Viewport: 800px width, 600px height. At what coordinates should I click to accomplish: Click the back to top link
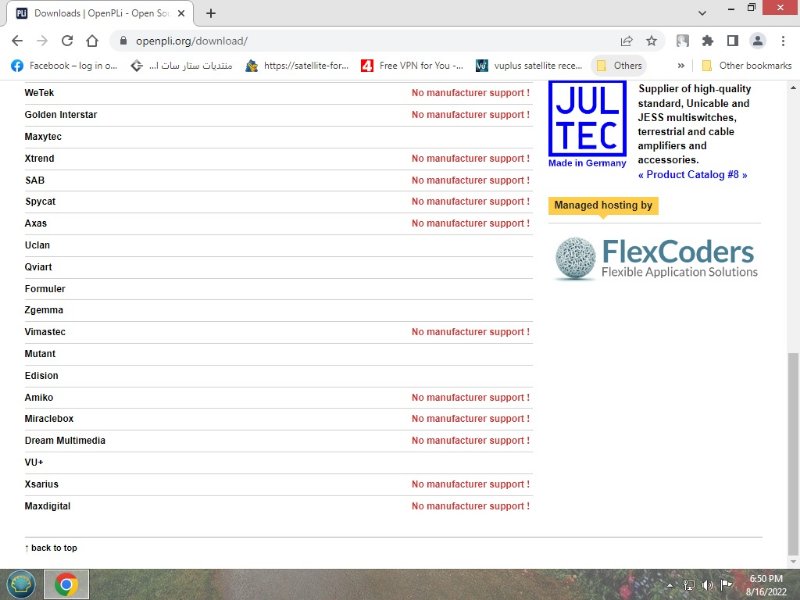click(52, 548)
